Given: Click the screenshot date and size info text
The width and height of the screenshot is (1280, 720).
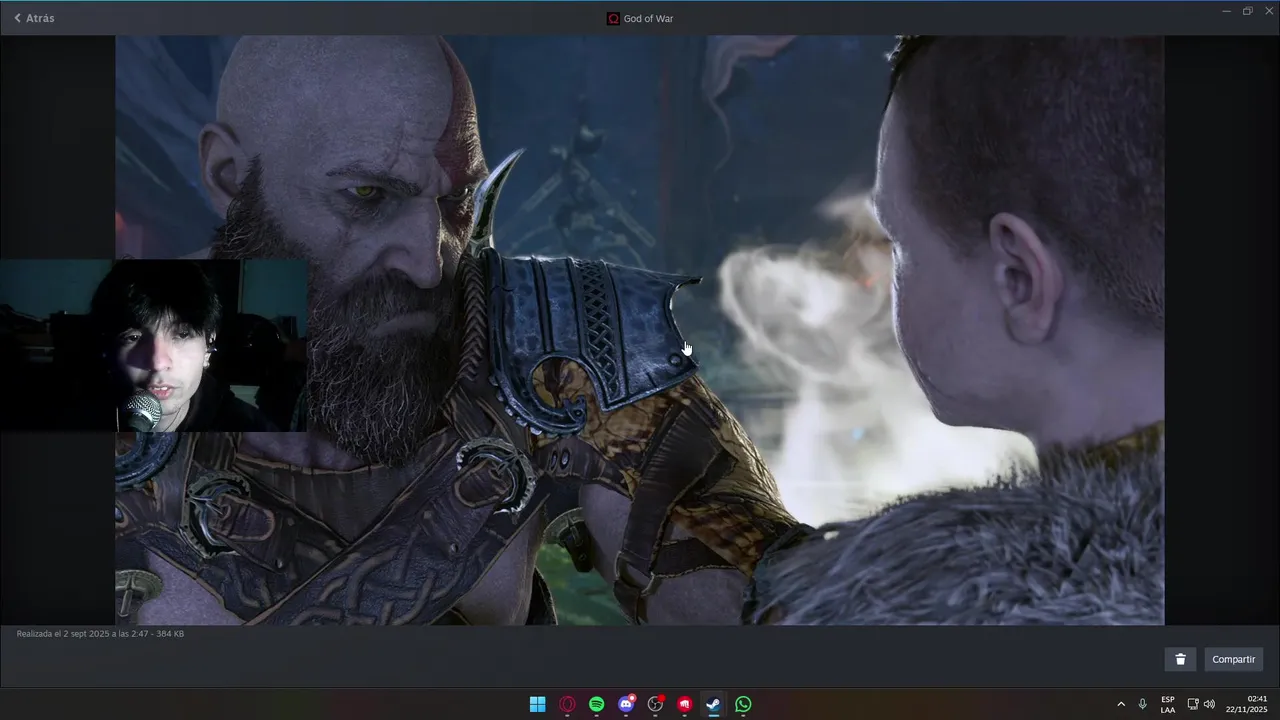Looking at the screenshot, I should tap(100, 633).
